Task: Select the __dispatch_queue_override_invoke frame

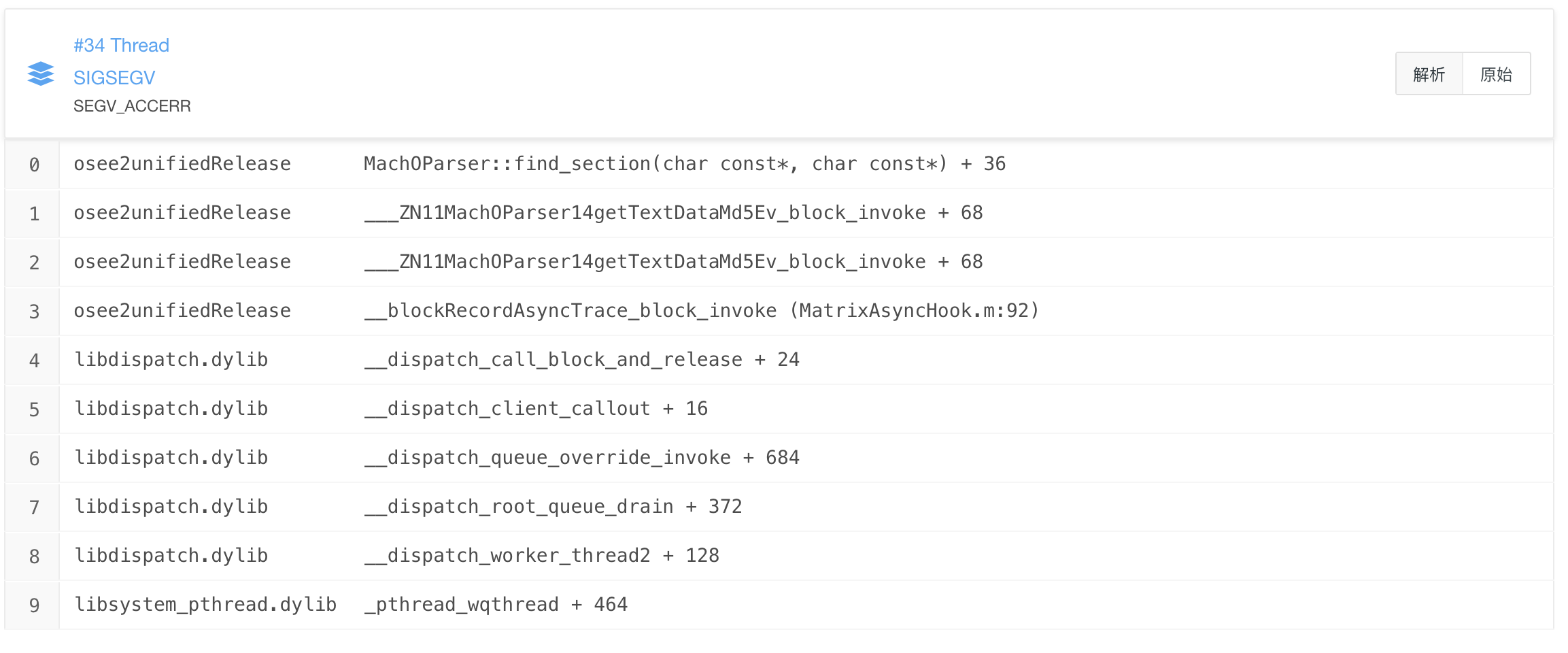Action: click(x=582, y=457)
